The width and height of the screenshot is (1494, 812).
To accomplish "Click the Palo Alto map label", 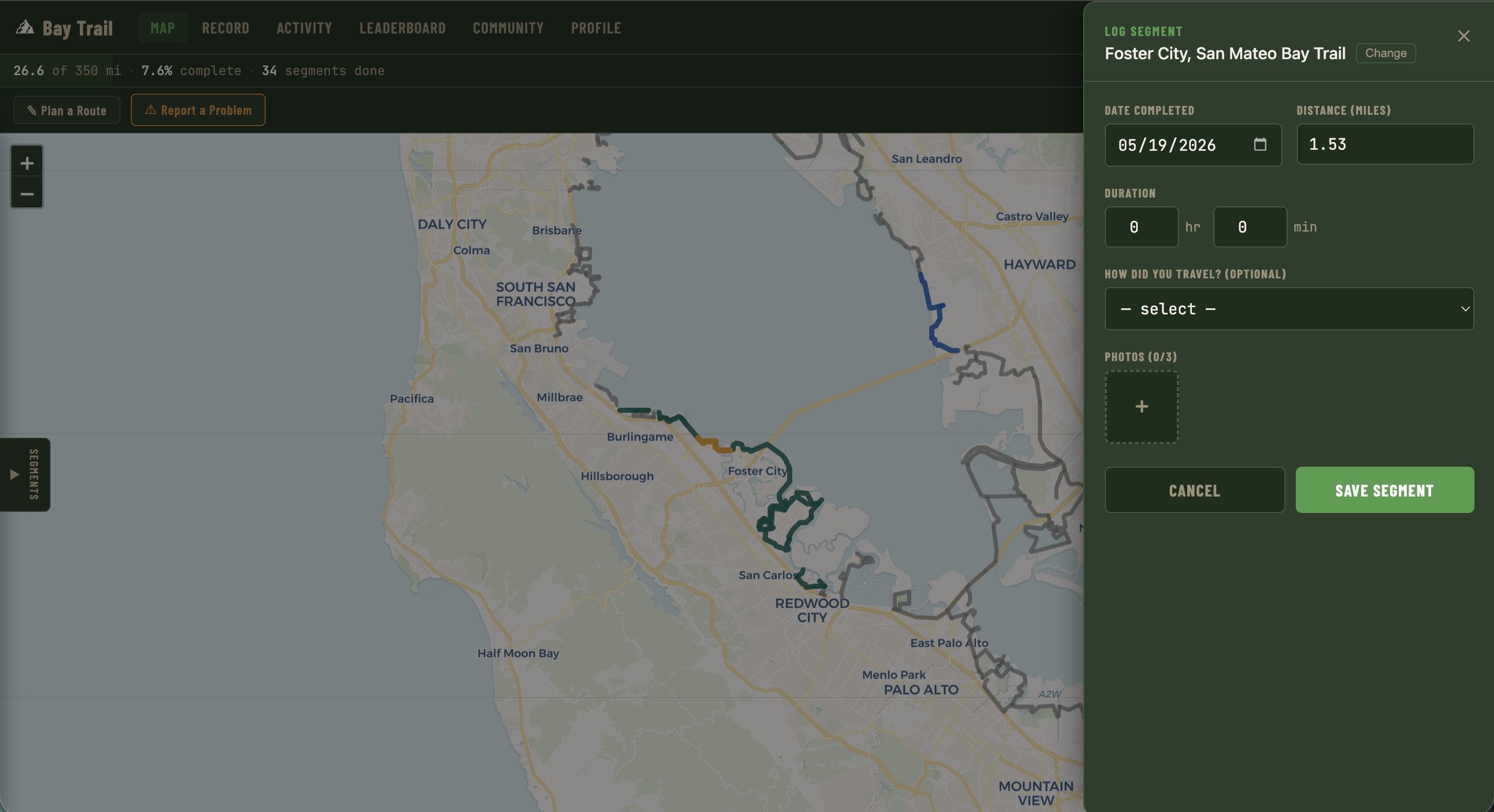I will (921, 690).
